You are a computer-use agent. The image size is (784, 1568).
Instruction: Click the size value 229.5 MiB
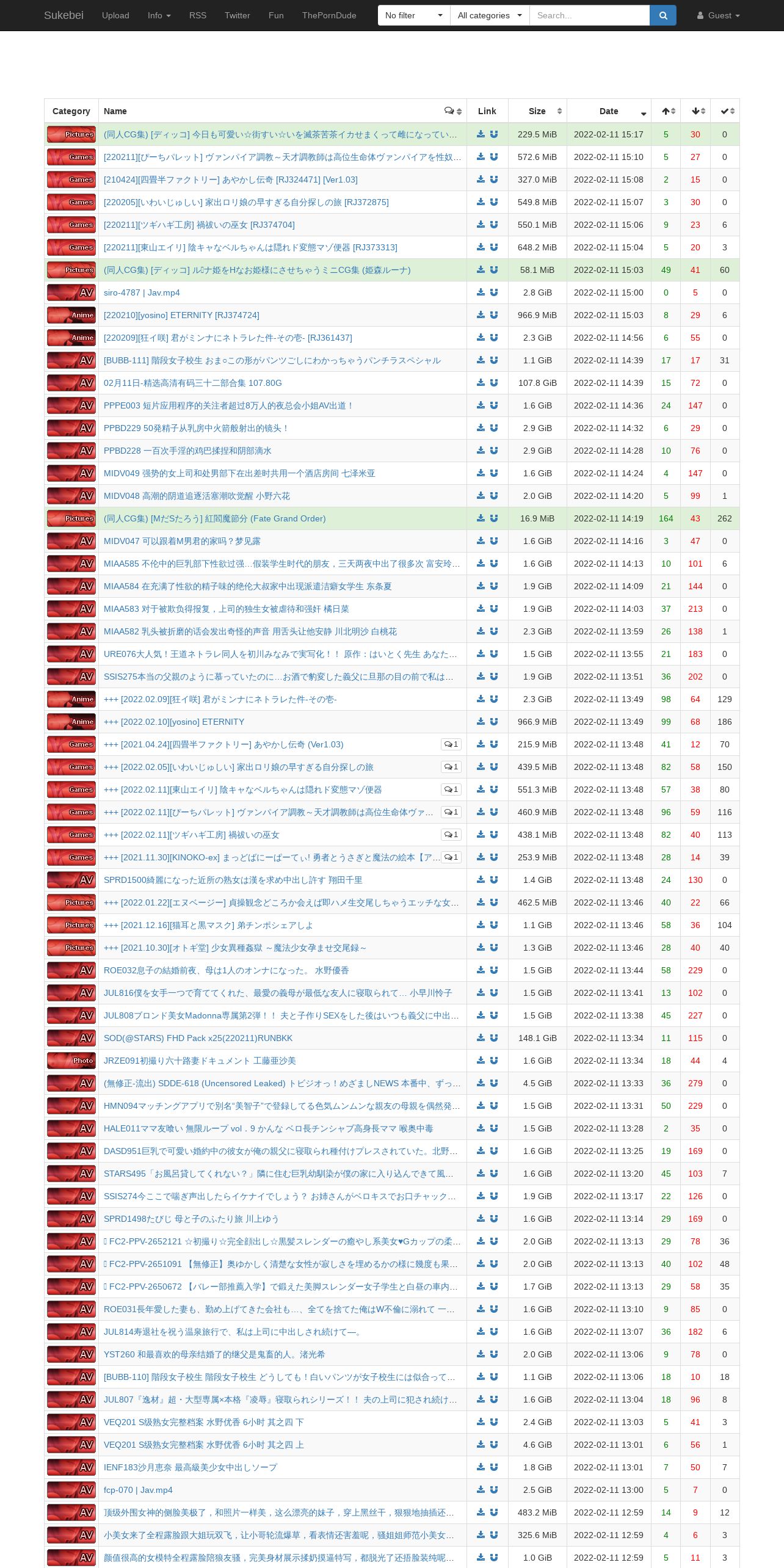point(537,134)
